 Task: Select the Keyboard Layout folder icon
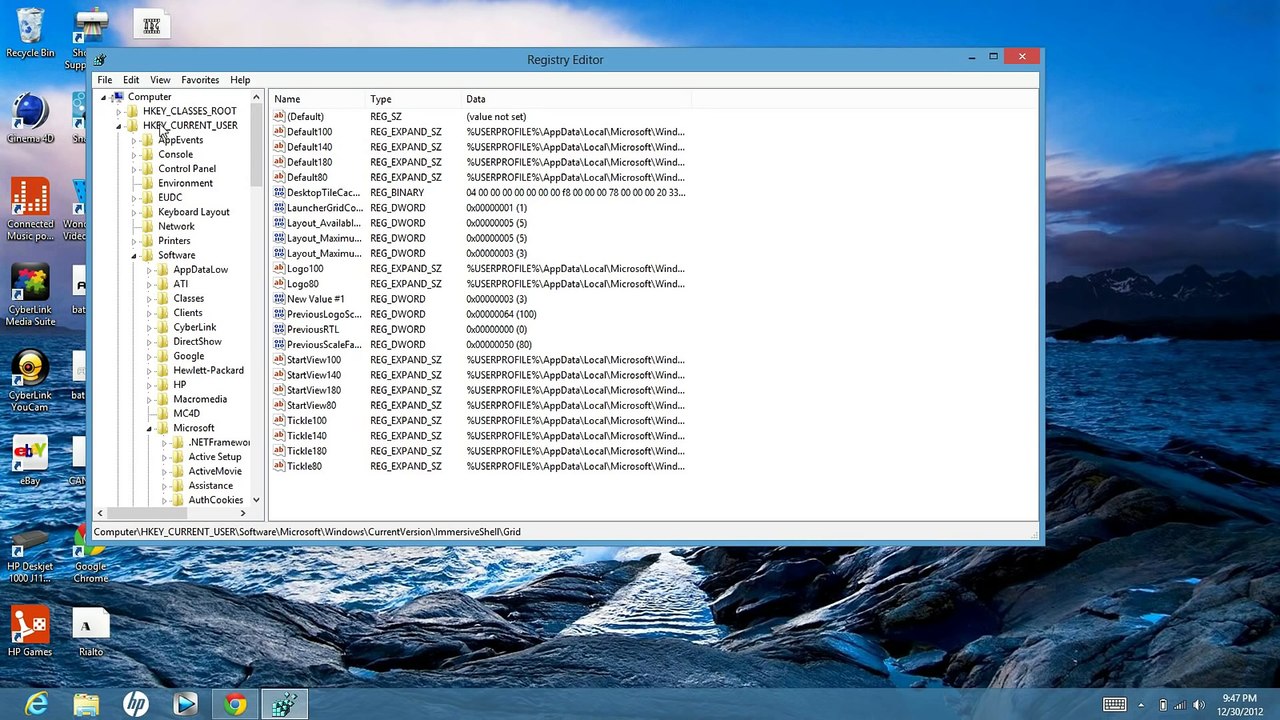point(148,212)
